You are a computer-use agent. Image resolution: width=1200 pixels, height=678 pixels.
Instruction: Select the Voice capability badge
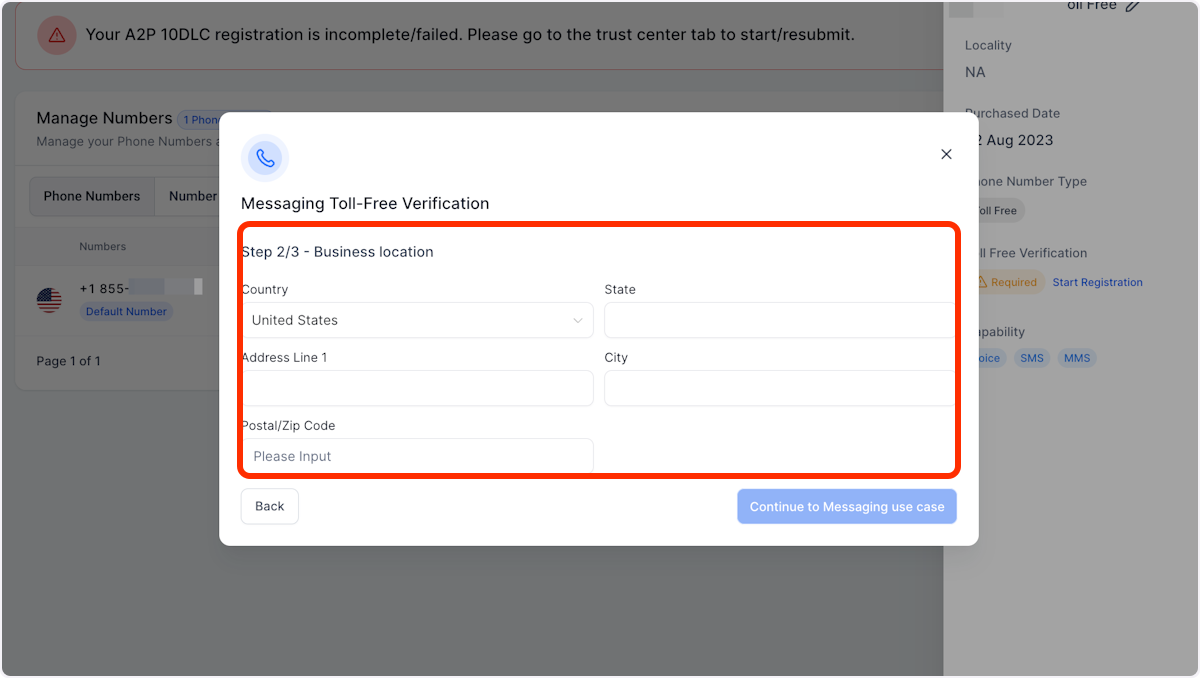coord(988,357)
